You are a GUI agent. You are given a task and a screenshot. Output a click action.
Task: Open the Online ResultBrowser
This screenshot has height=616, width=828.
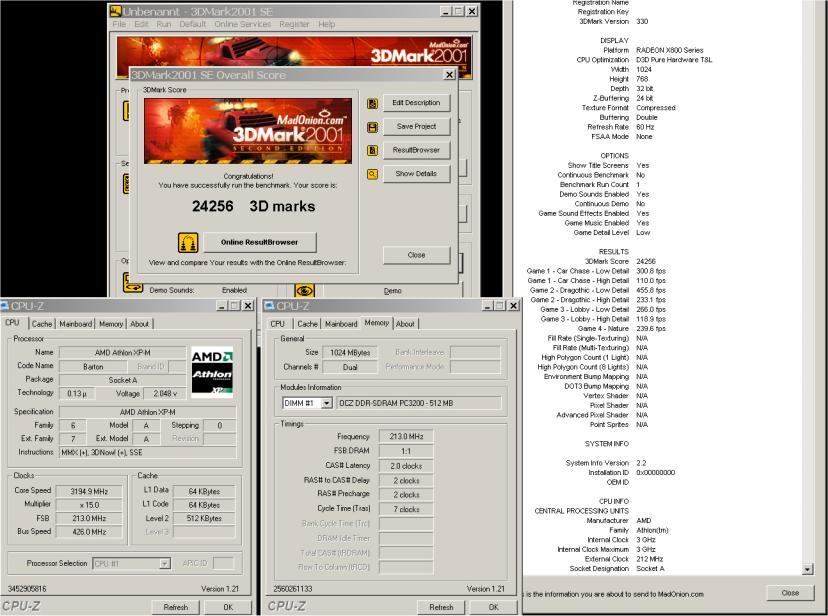[x=259, y=242]
